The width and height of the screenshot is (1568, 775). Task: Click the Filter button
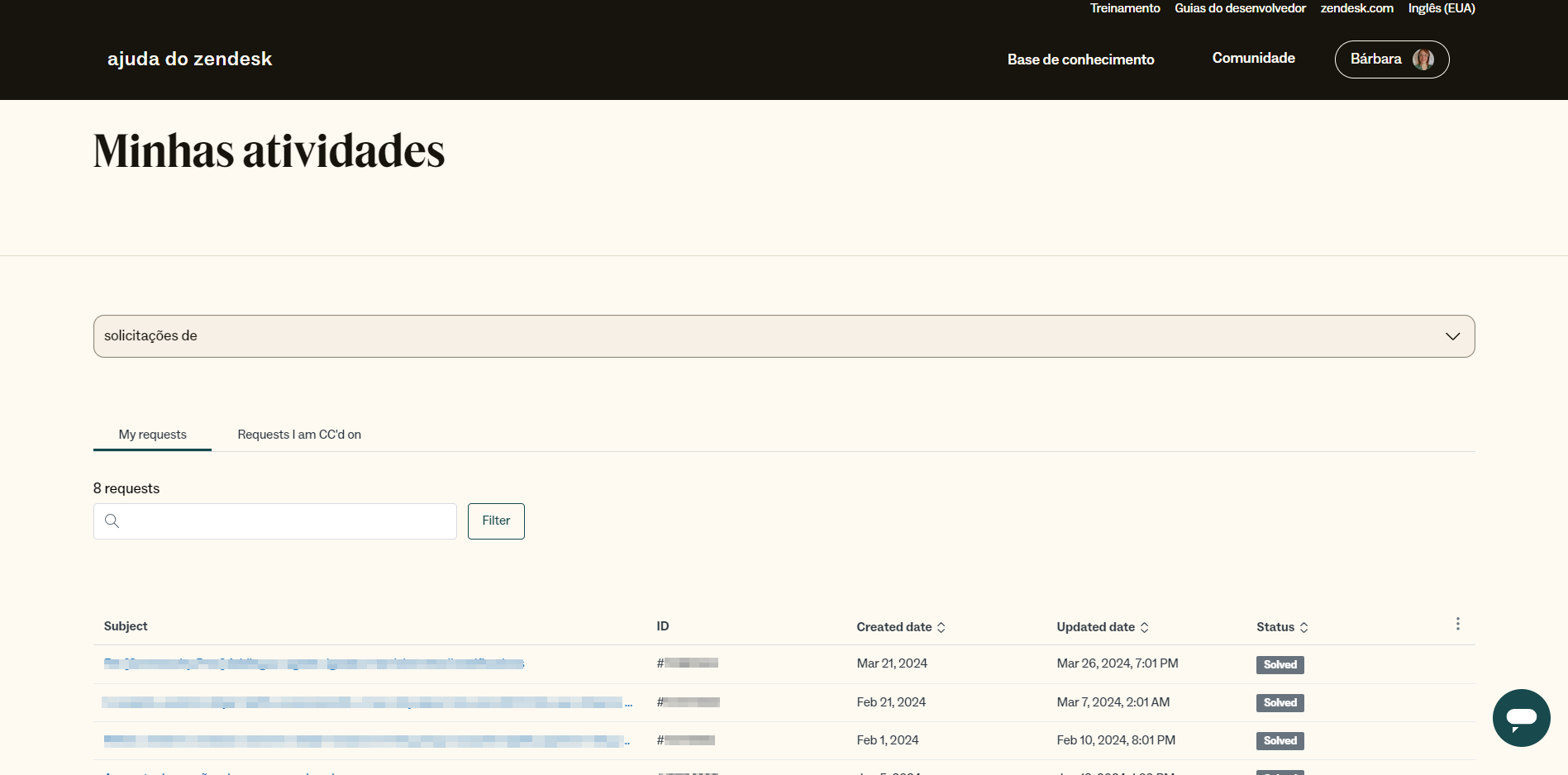[x=496, y=521]
